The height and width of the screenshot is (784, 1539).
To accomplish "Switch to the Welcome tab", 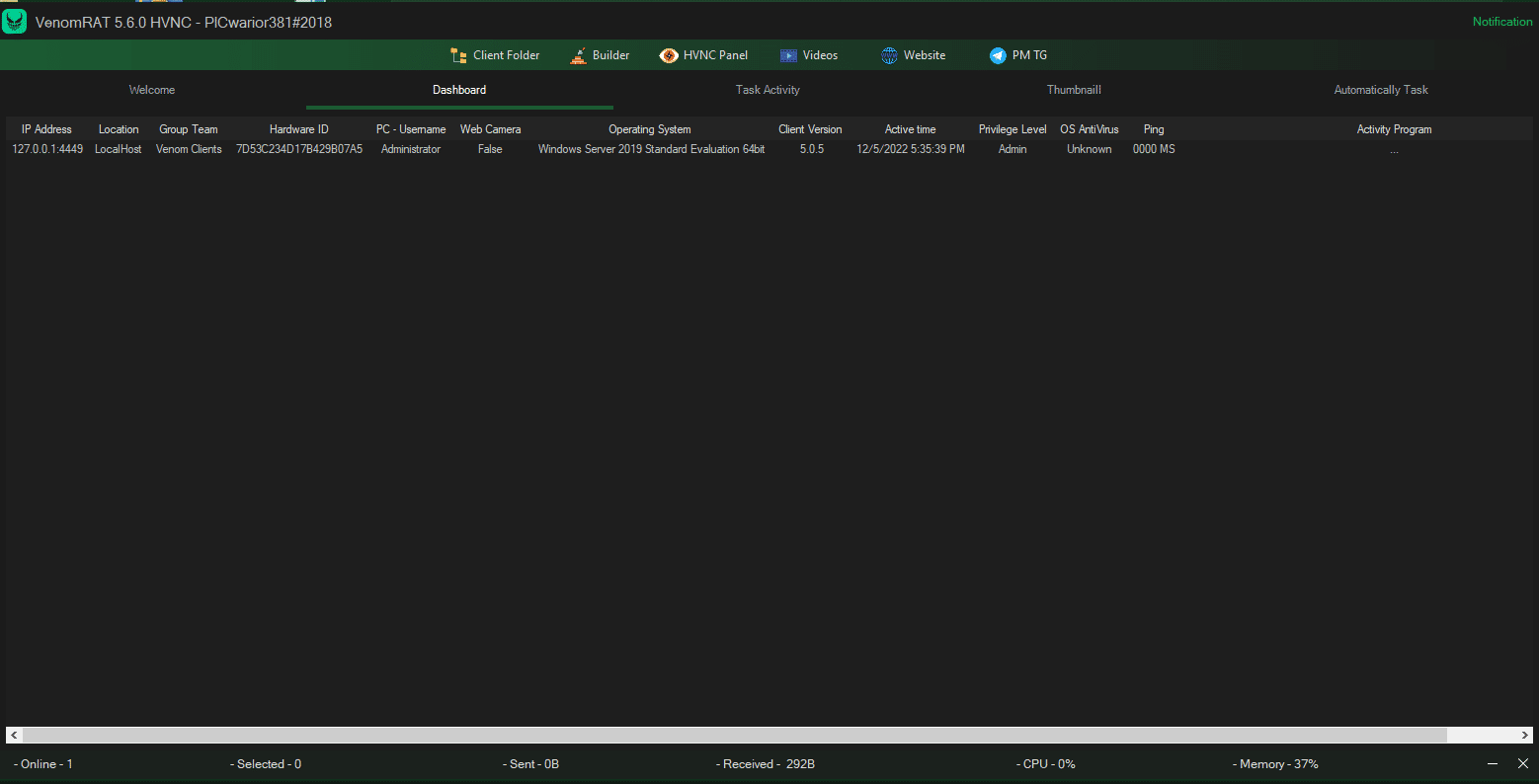I will [x=152, y=90].
